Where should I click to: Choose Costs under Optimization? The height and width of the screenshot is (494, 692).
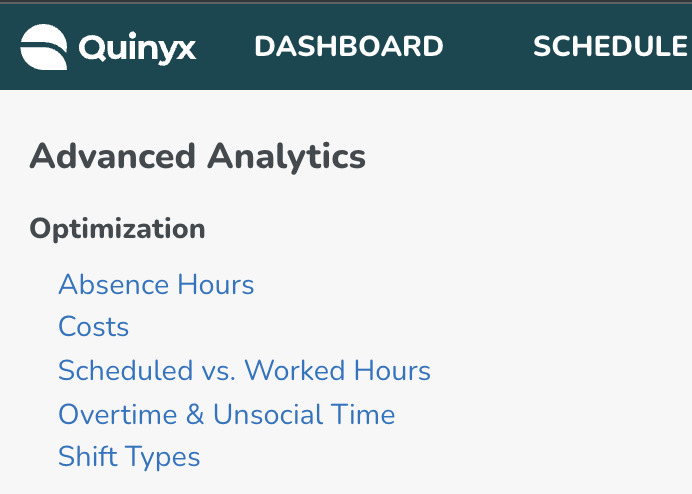point(94,327)
